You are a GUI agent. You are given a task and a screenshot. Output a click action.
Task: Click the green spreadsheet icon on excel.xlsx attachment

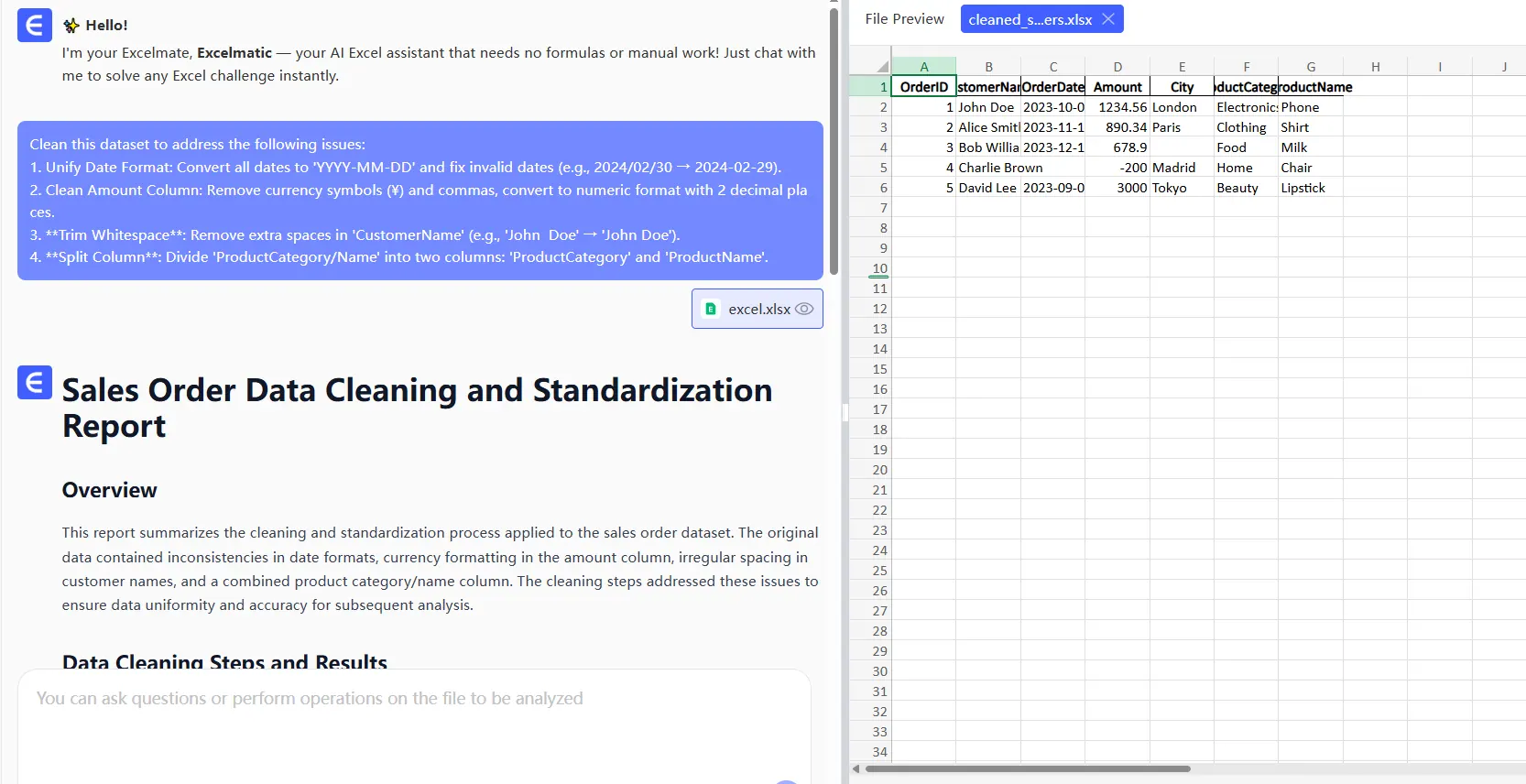(x=711, y=309)
